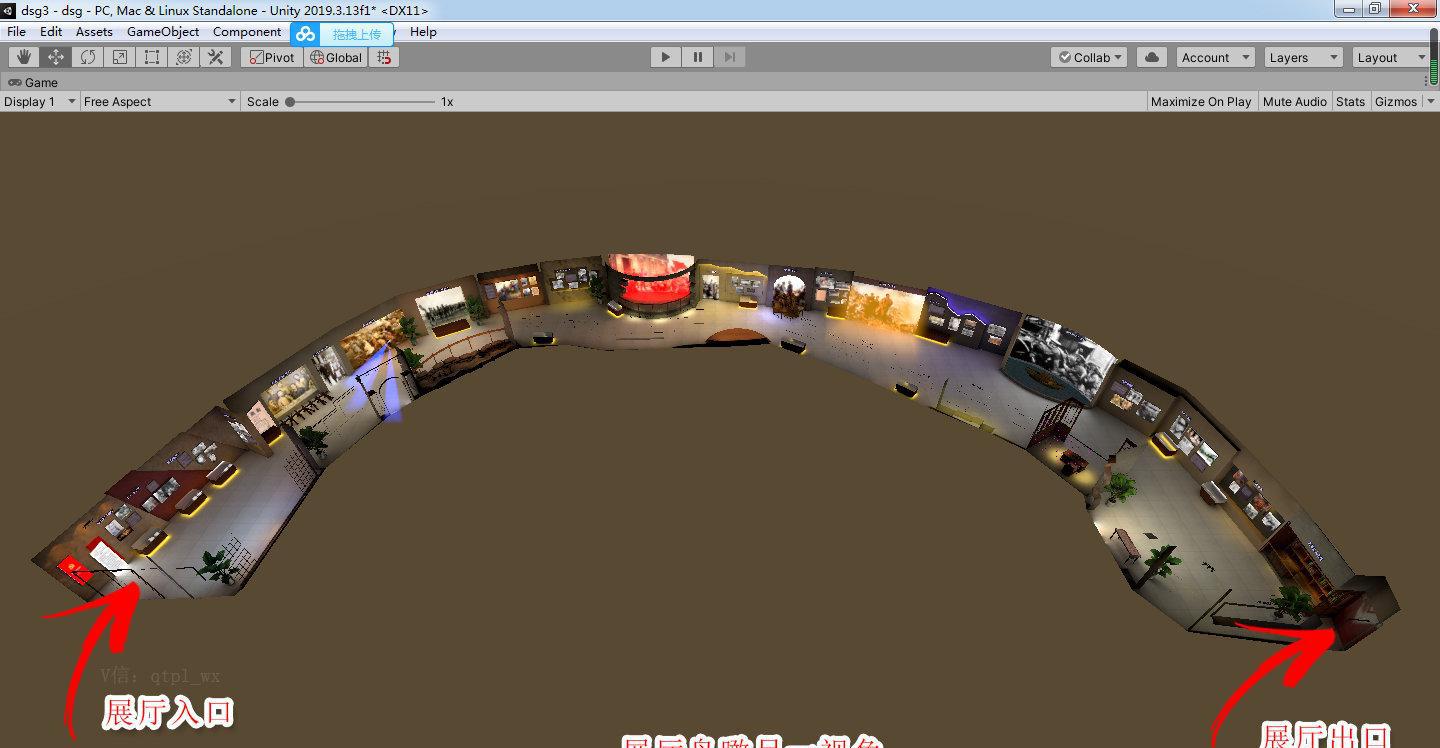Screen dimensions: 1440x748
Task: Select the Scale tool
Action: [120, 57]
